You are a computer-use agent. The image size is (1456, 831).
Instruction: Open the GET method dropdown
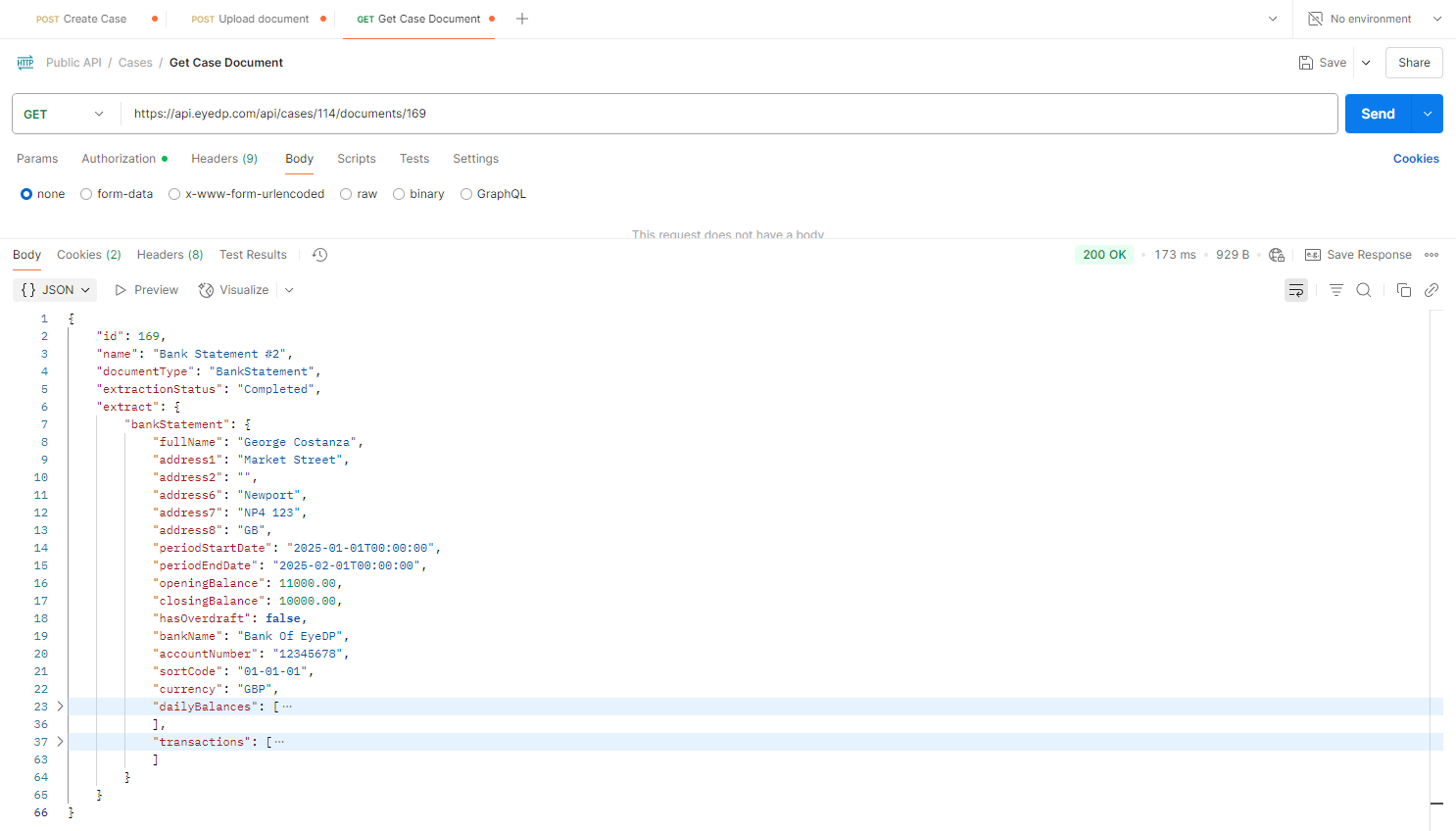(x=65, y=114)
